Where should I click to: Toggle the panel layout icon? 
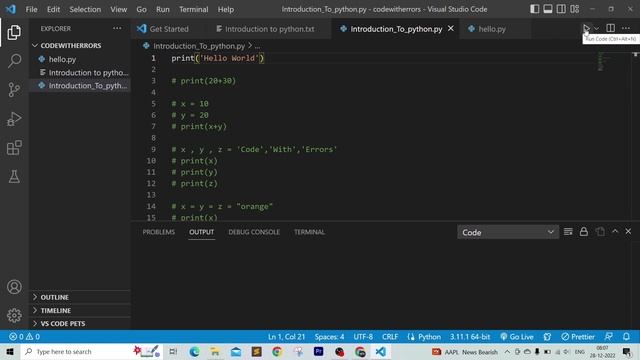pyautogui.click(x=548, y=9)
